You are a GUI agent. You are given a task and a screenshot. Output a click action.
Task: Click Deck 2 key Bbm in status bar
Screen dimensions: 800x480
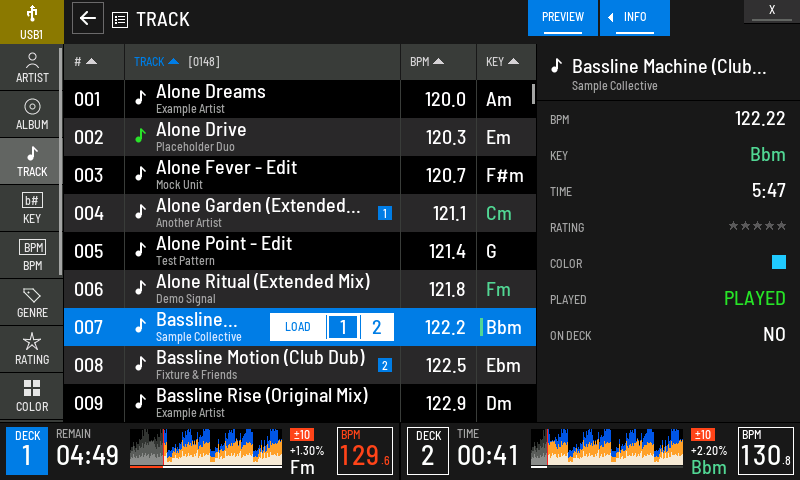[709, 467]
